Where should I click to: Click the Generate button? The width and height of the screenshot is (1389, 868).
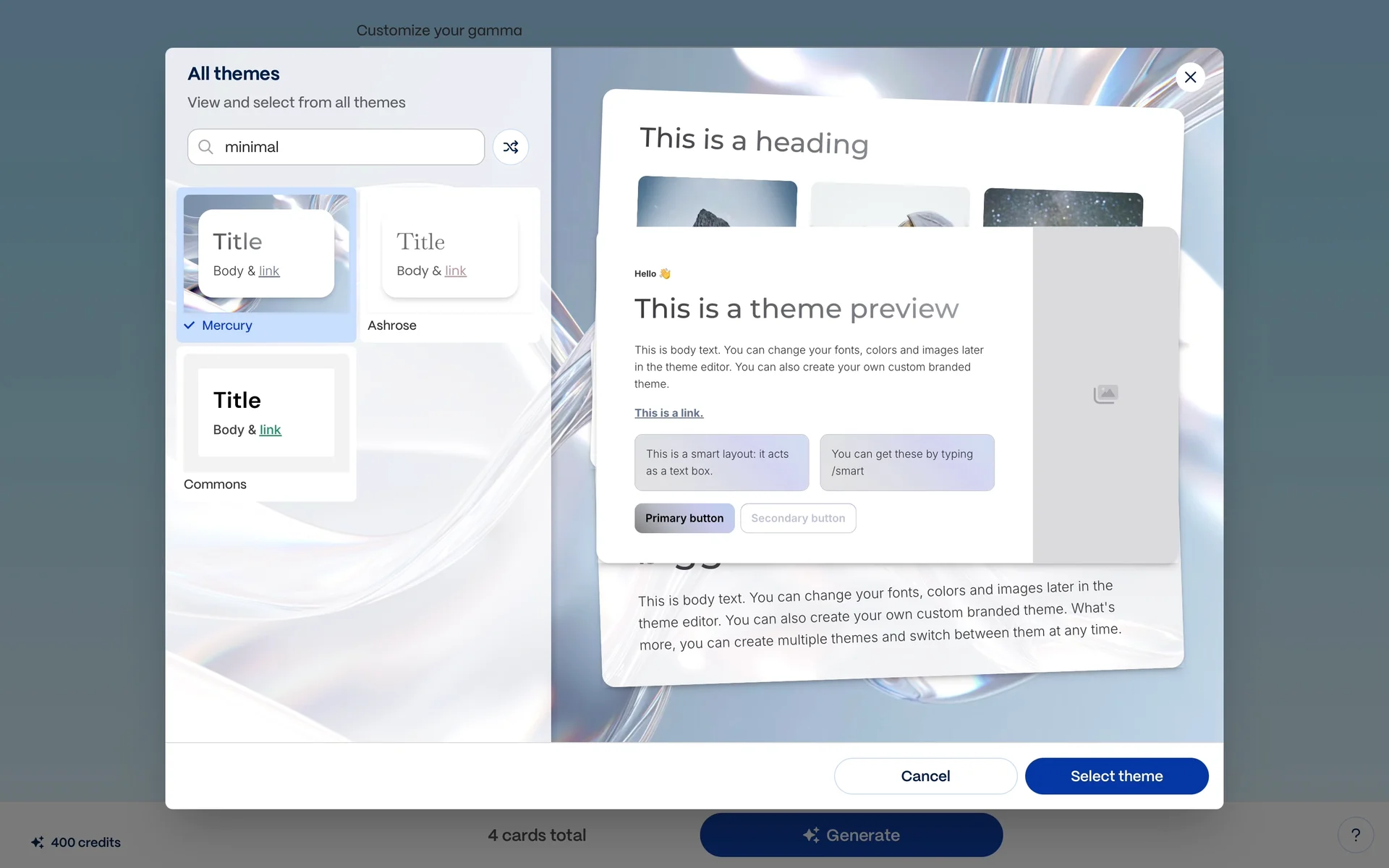(x=851, y=835)
